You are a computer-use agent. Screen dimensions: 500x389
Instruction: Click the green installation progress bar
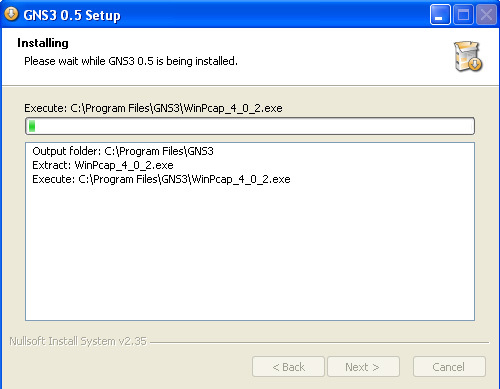click(250, 126)
